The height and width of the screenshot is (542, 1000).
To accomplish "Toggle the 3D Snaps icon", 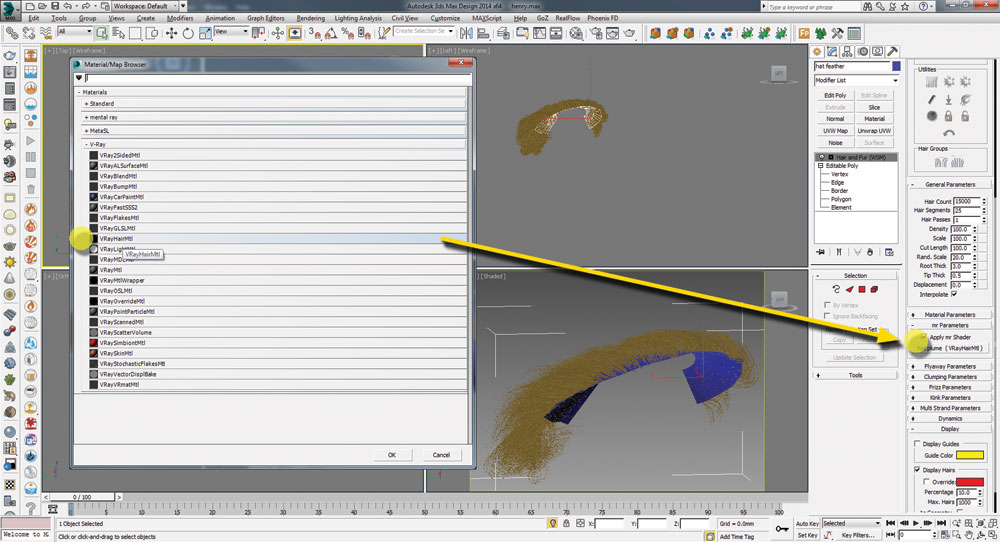I will pos(314,33).
